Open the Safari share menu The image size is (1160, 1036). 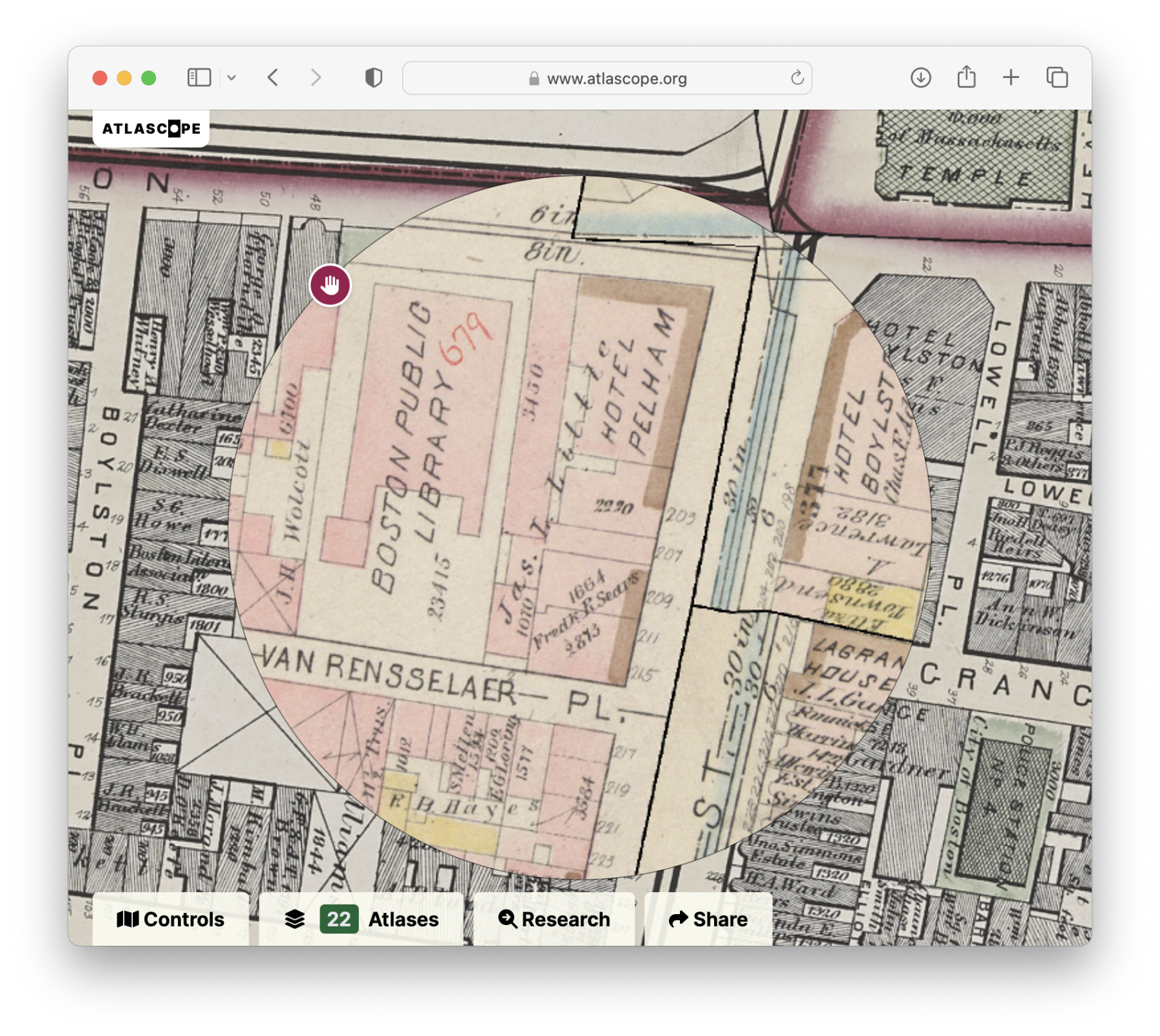tap(966, 77)
